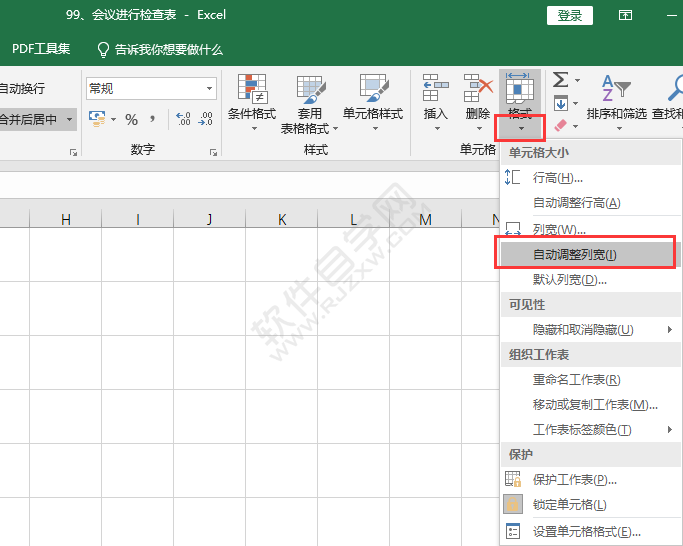Click the Fill down icon
683x546 pixels.
click(561, 103)
